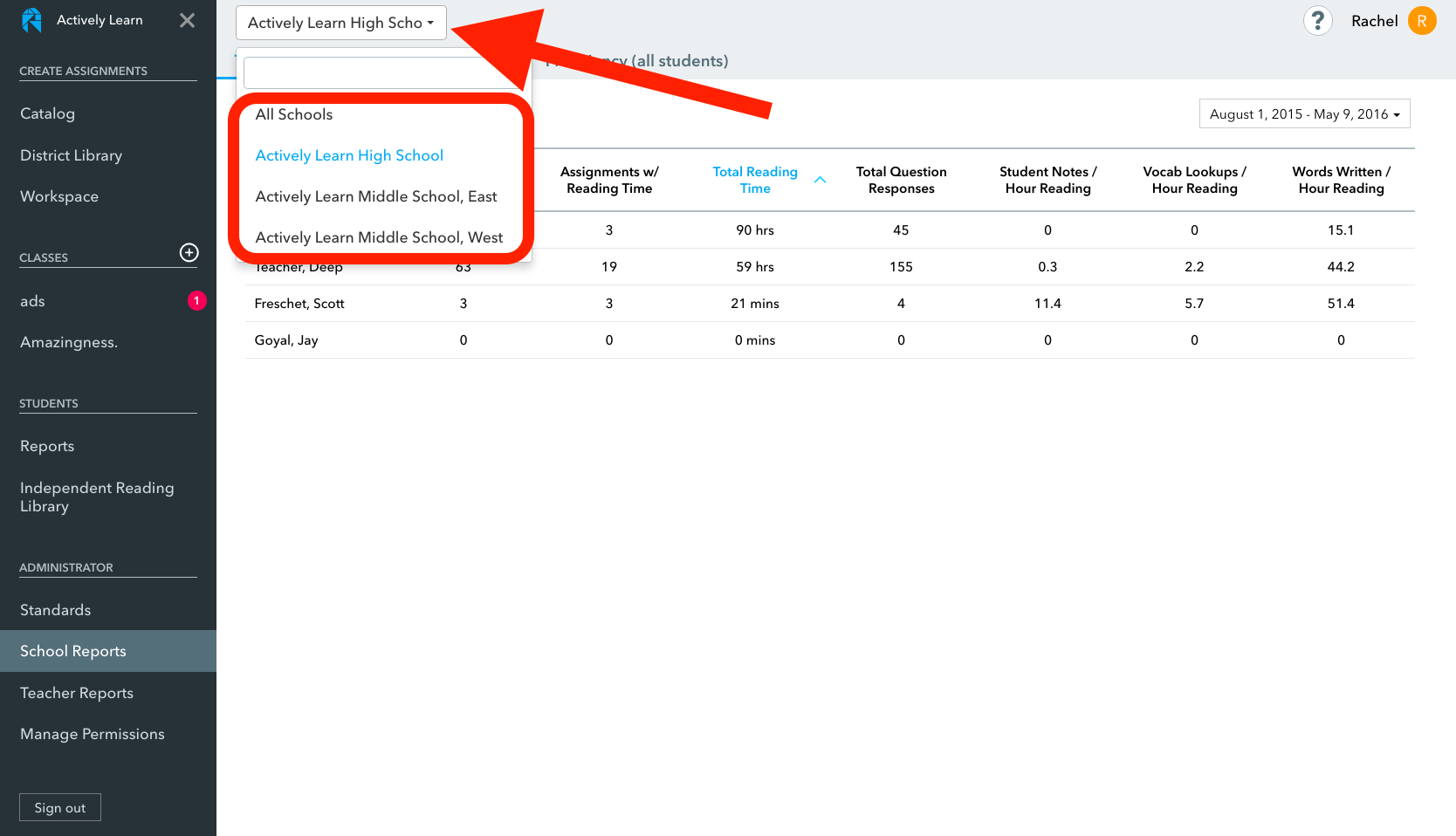Open the Amazingness. class
Viewport: 1456px width, 836px height.
pos(69,342)
